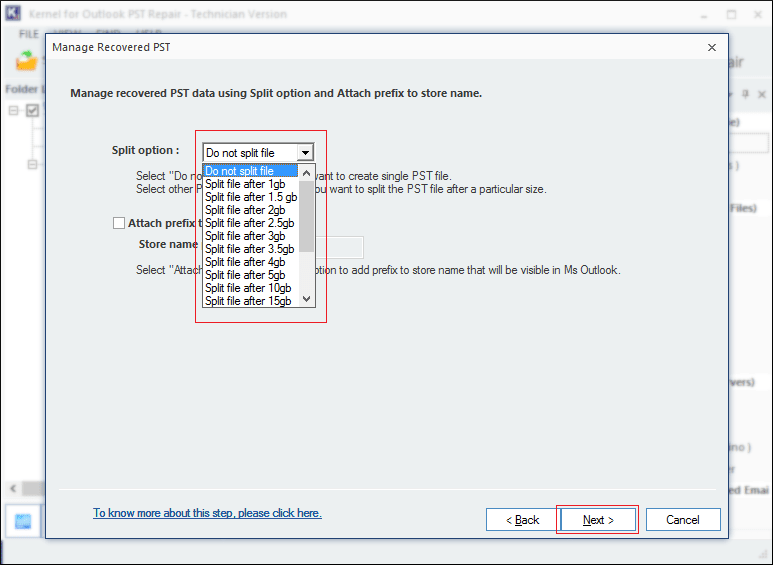Proceed with the Next button

[x=598, y=520]
